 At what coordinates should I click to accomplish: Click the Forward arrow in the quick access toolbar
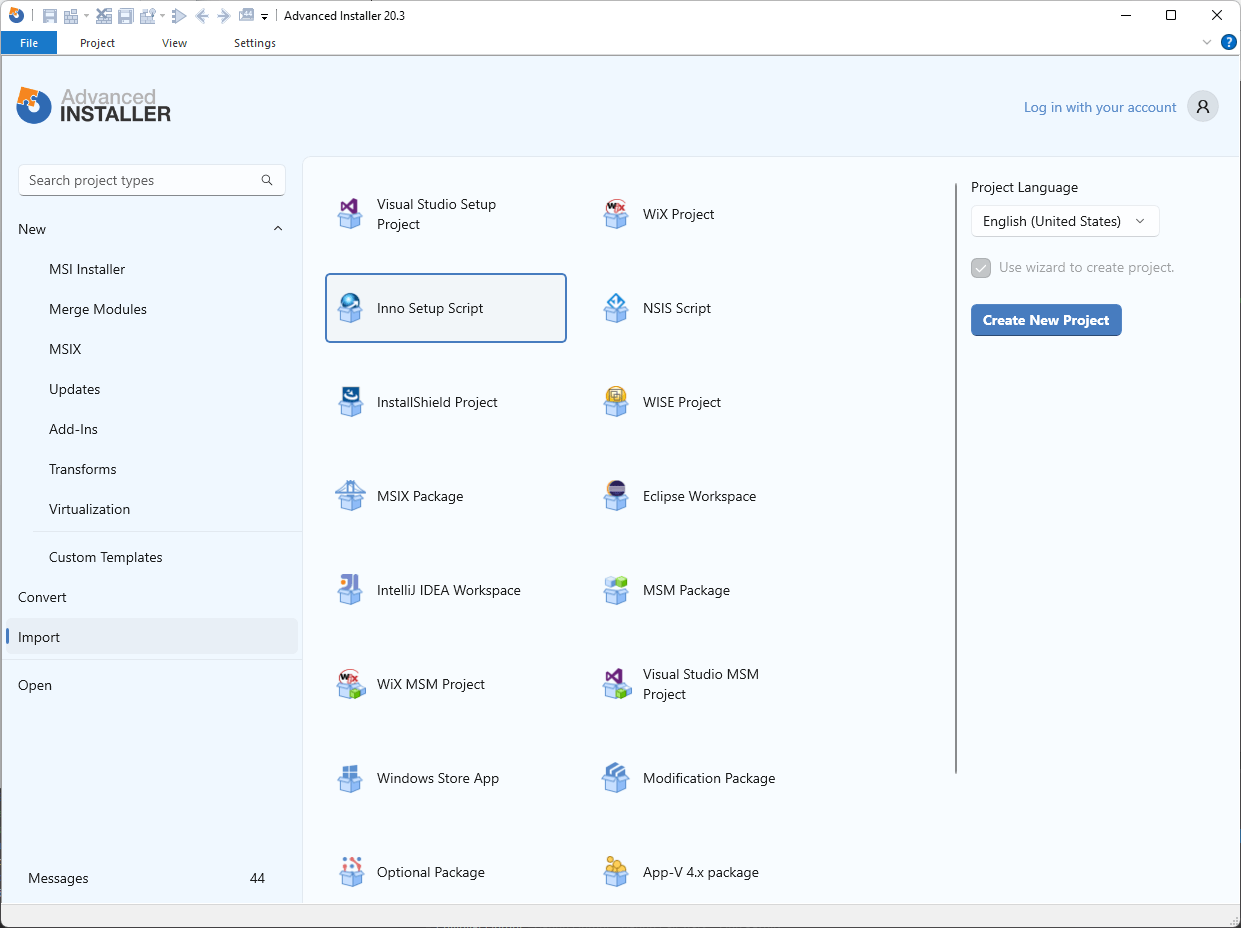224,16
